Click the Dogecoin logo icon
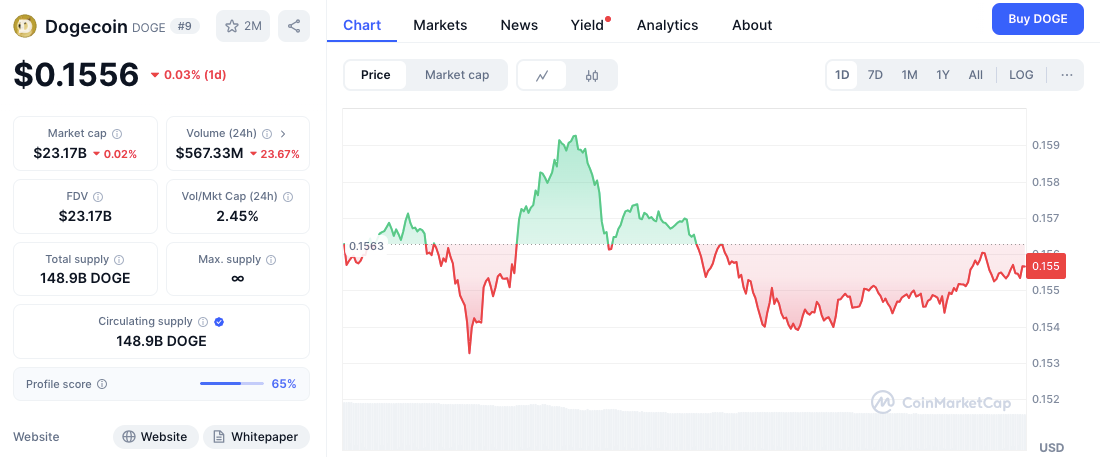 click(25, 26)
